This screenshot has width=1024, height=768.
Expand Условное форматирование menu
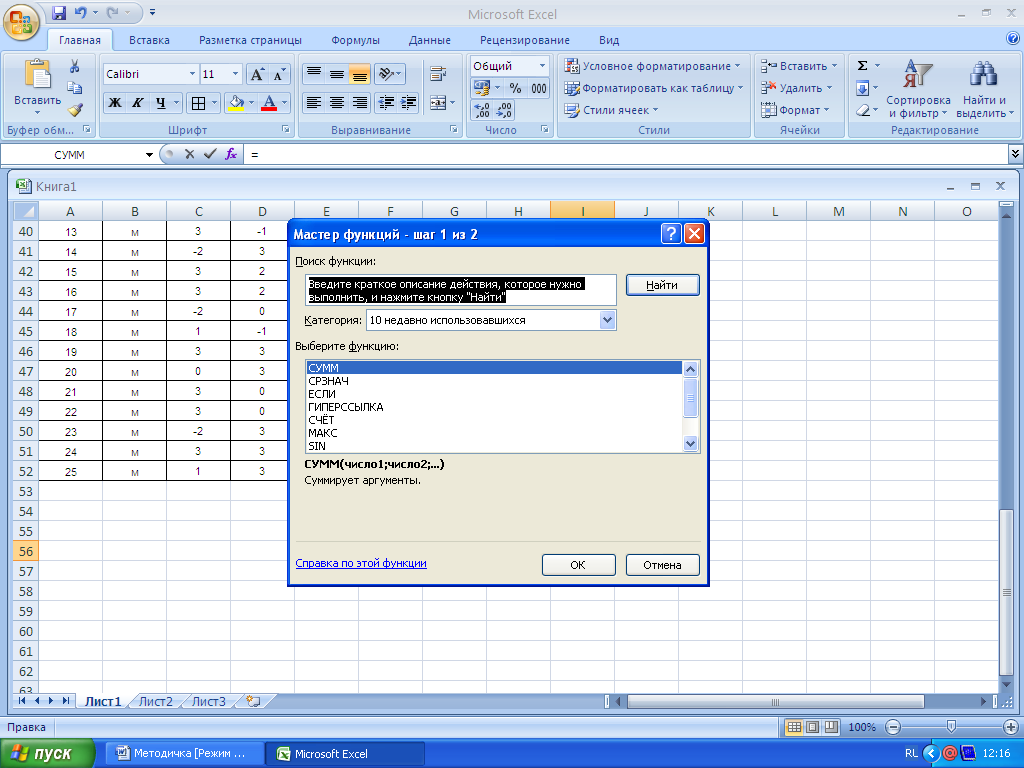tap(737, 66)
